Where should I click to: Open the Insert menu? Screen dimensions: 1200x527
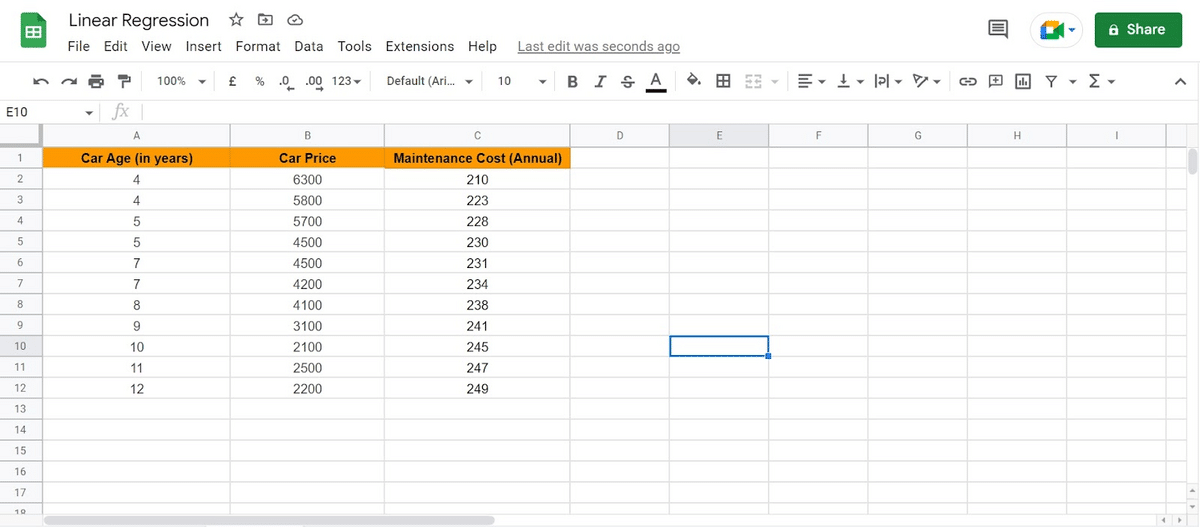click(204, 46)
